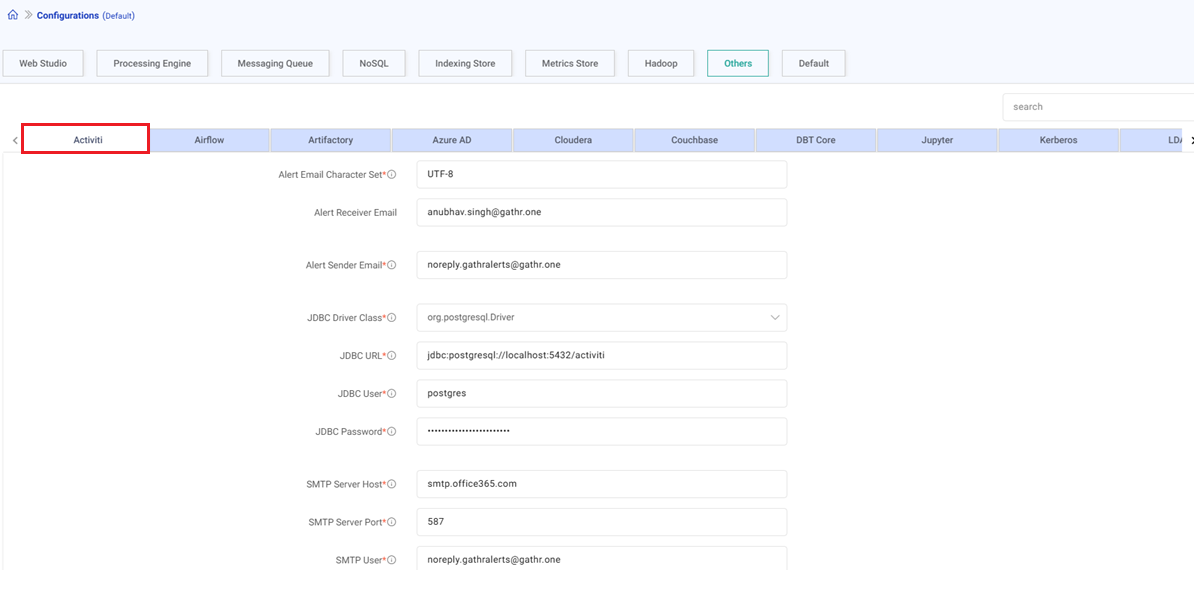
Task: Select the Hadoop category tab
Action: [660, 62]
